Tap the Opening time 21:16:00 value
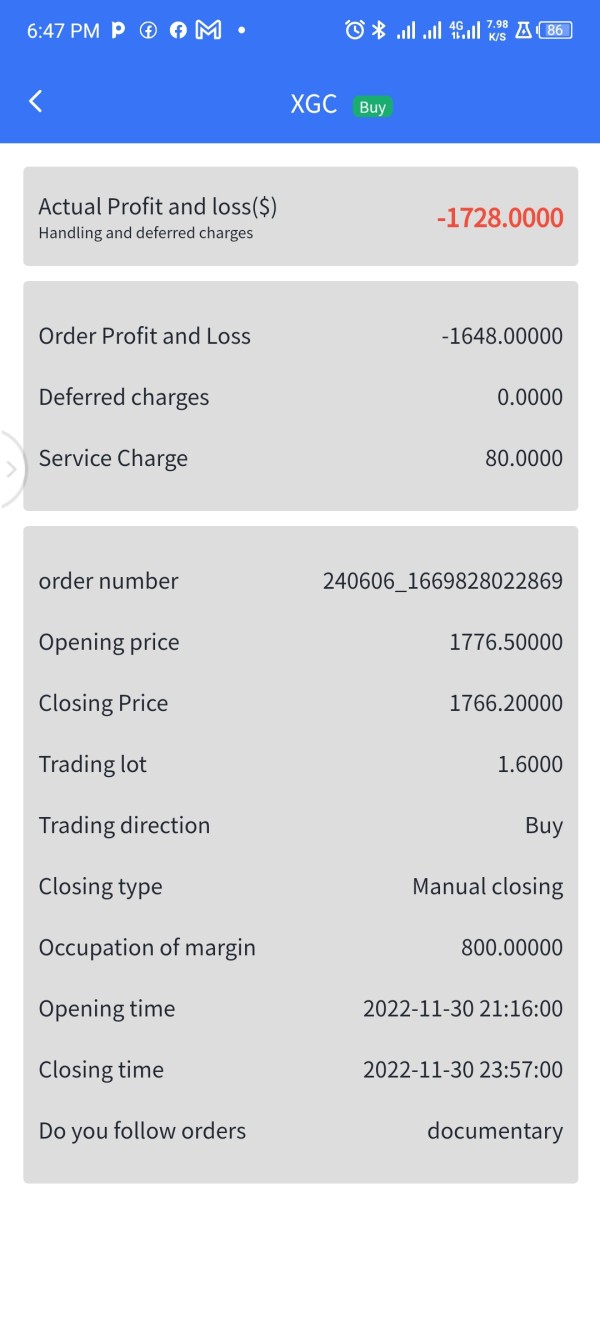This screenshot has height=1333, width=600. [463, 1008]
